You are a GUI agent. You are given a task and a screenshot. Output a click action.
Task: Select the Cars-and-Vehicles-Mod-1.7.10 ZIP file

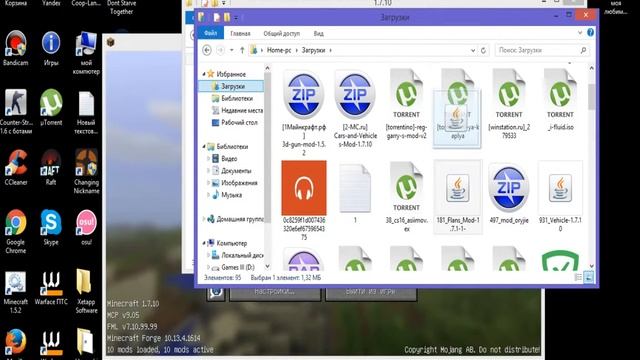355,109
